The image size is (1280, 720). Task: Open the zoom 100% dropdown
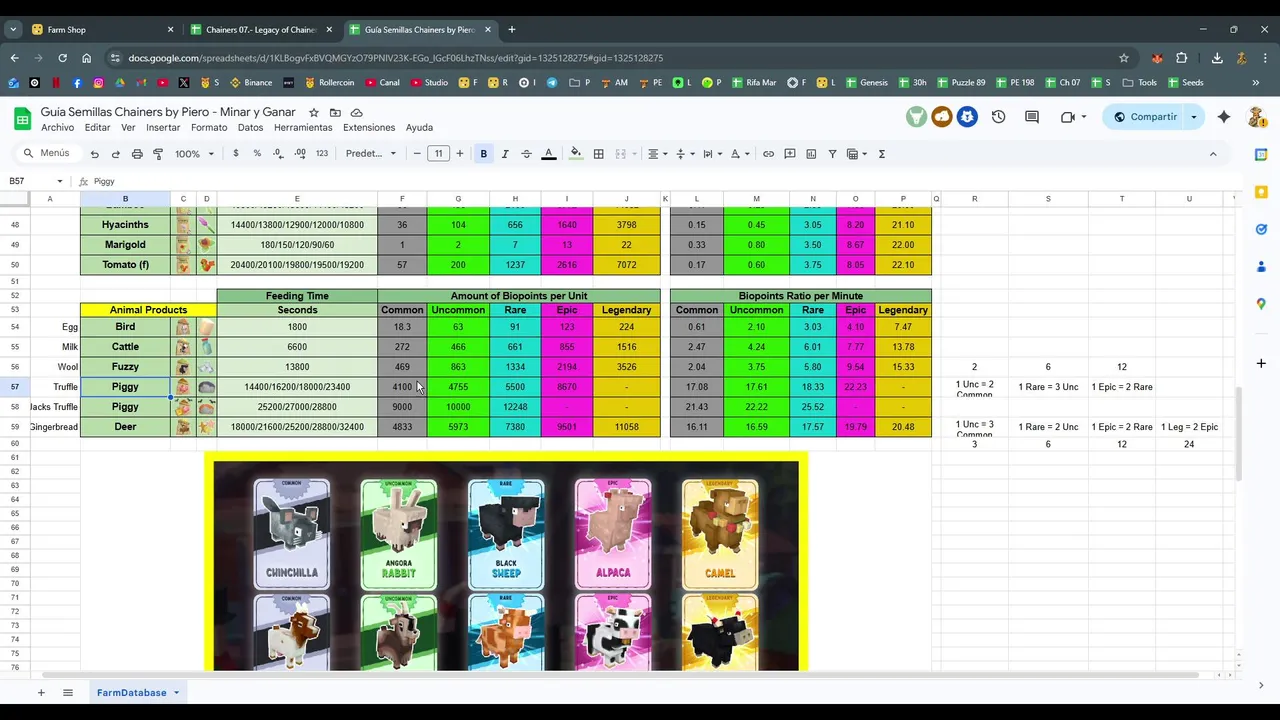195,154
